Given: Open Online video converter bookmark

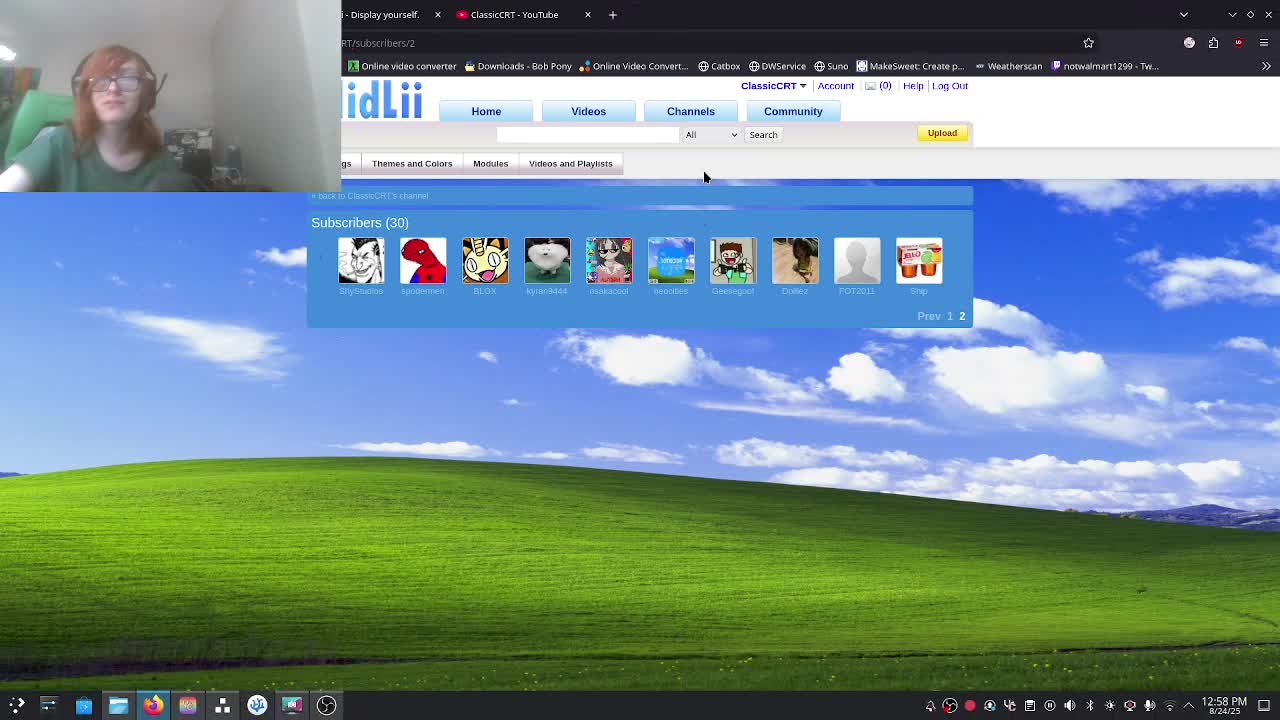Looking at the screenshot, I should pyautogui.click(x=401, y=66).
